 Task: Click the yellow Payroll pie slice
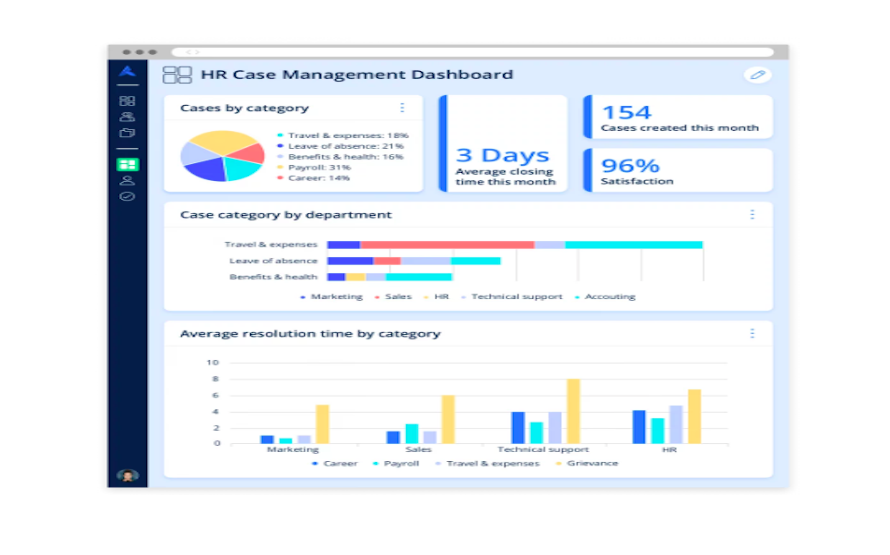click(x=221, y=142)
